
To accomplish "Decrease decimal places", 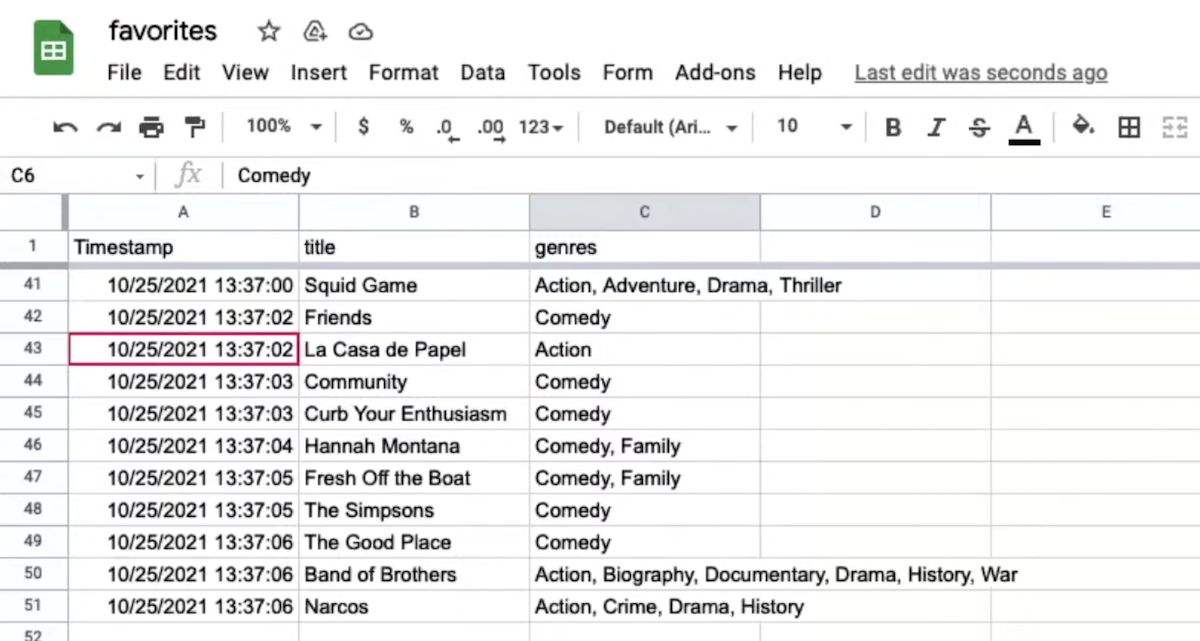I will pyautogui.click(x=446, y=129).
